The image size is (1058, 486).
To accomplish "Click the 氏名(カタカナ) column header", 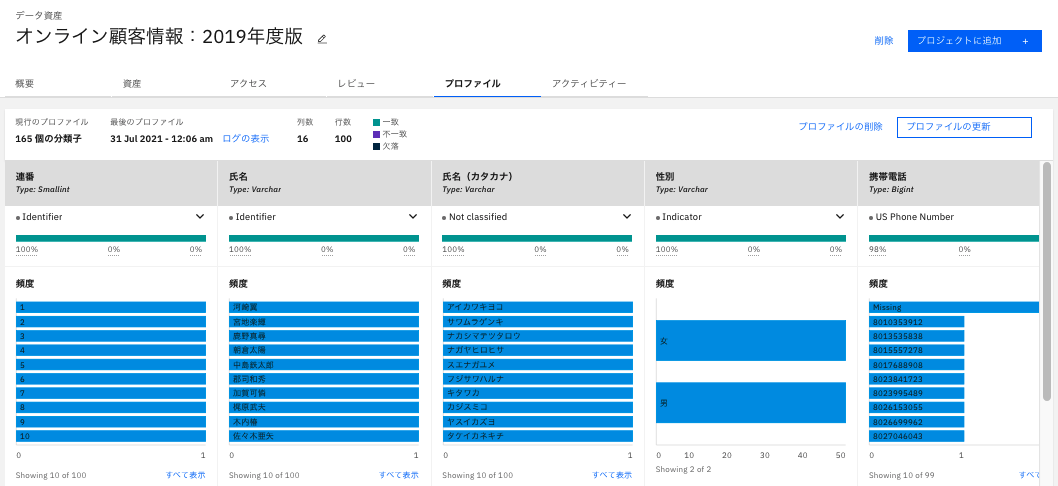I will click(x=538, y=183).
